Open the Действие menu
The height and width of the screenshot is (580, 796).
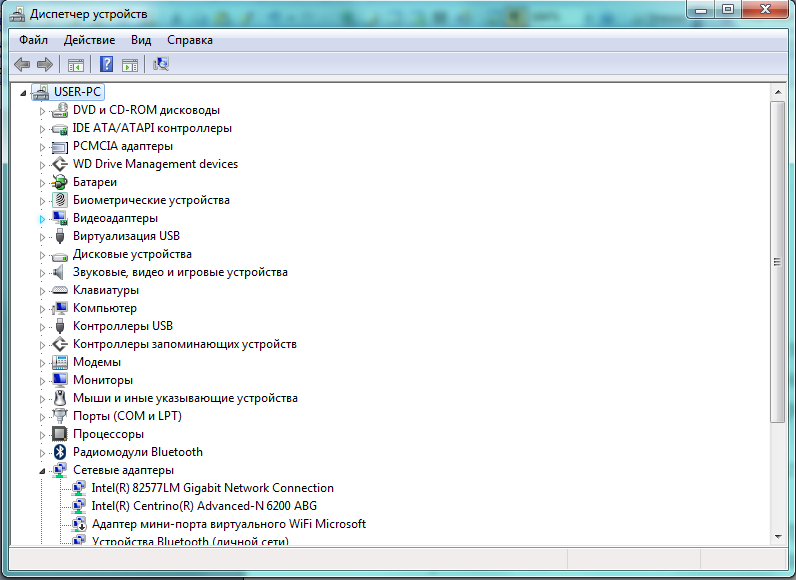coord(89,40)
